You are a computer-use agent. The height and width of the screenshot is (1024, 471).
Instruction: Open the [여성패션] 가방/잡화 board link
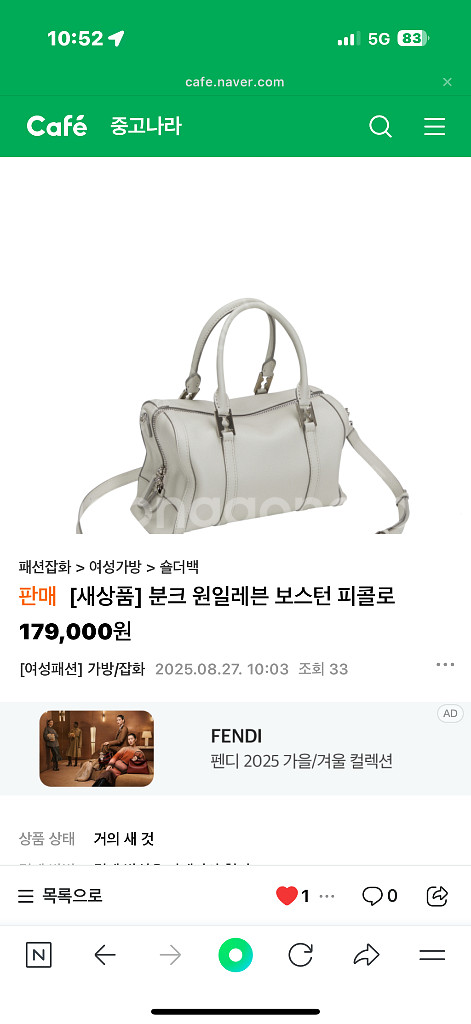tap(82, 669)
